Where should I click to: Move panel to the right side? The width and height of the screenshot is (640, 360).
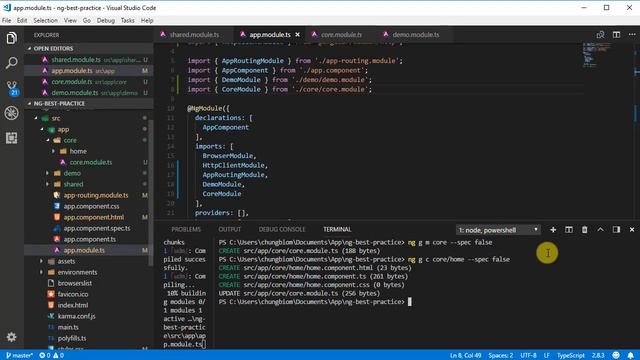click(x=616, y=230)
